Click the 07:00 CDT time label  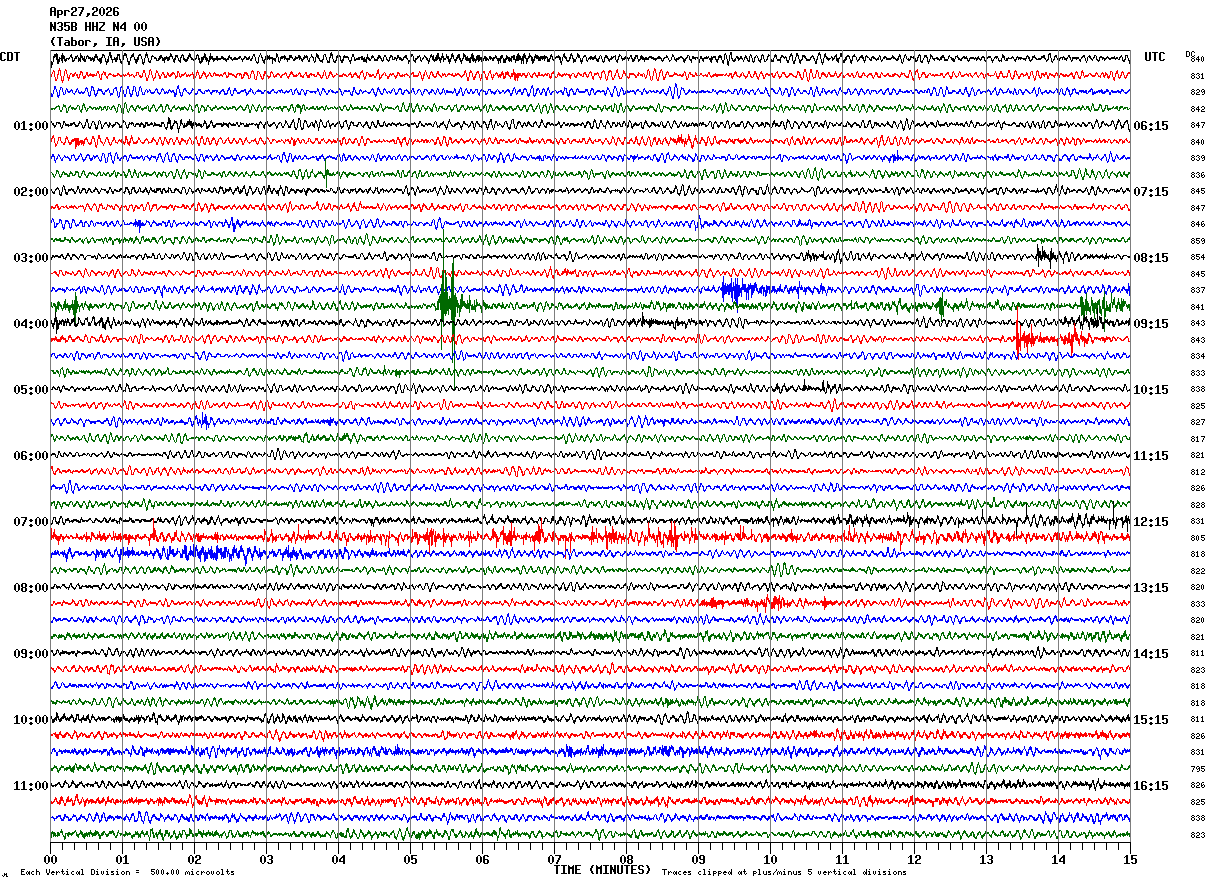(x=30, y=522)
